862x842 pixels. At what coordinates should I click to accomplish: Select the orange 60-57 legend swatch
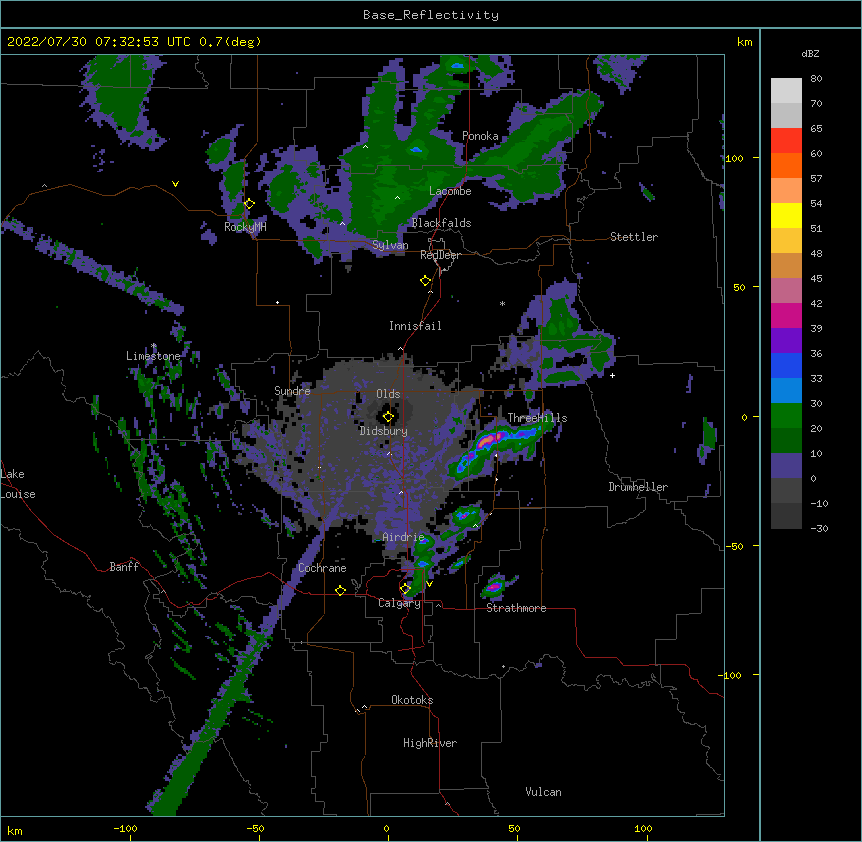point(786,165)
